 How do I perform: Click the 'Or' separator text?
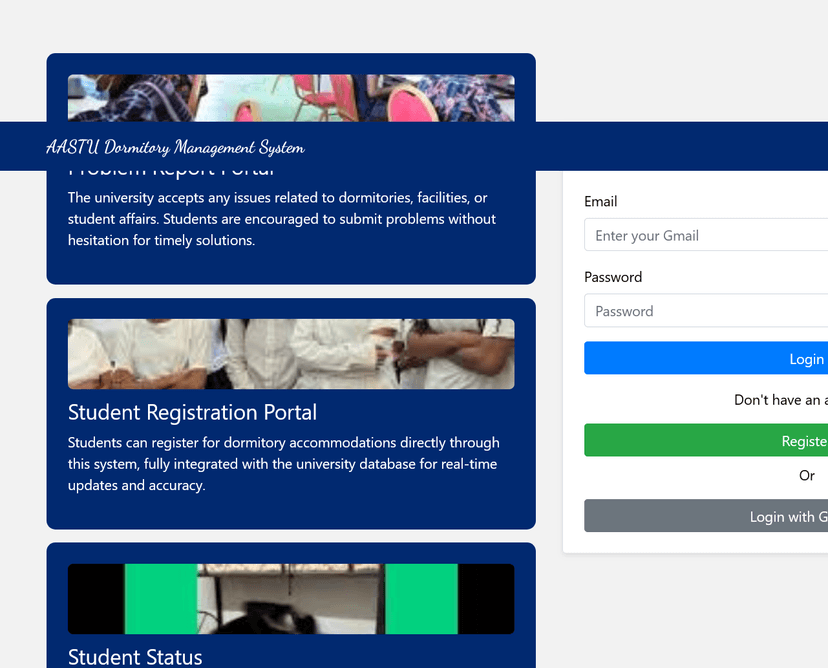click(807, 475)
